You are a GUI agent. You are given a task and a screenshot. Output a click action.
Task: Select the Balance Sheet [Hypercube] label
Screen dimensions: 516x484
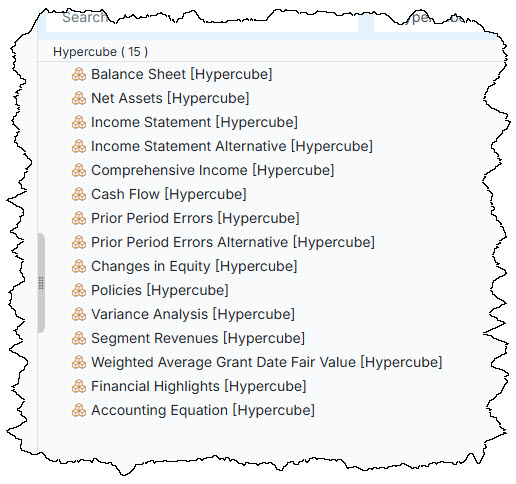coord(182,74)
